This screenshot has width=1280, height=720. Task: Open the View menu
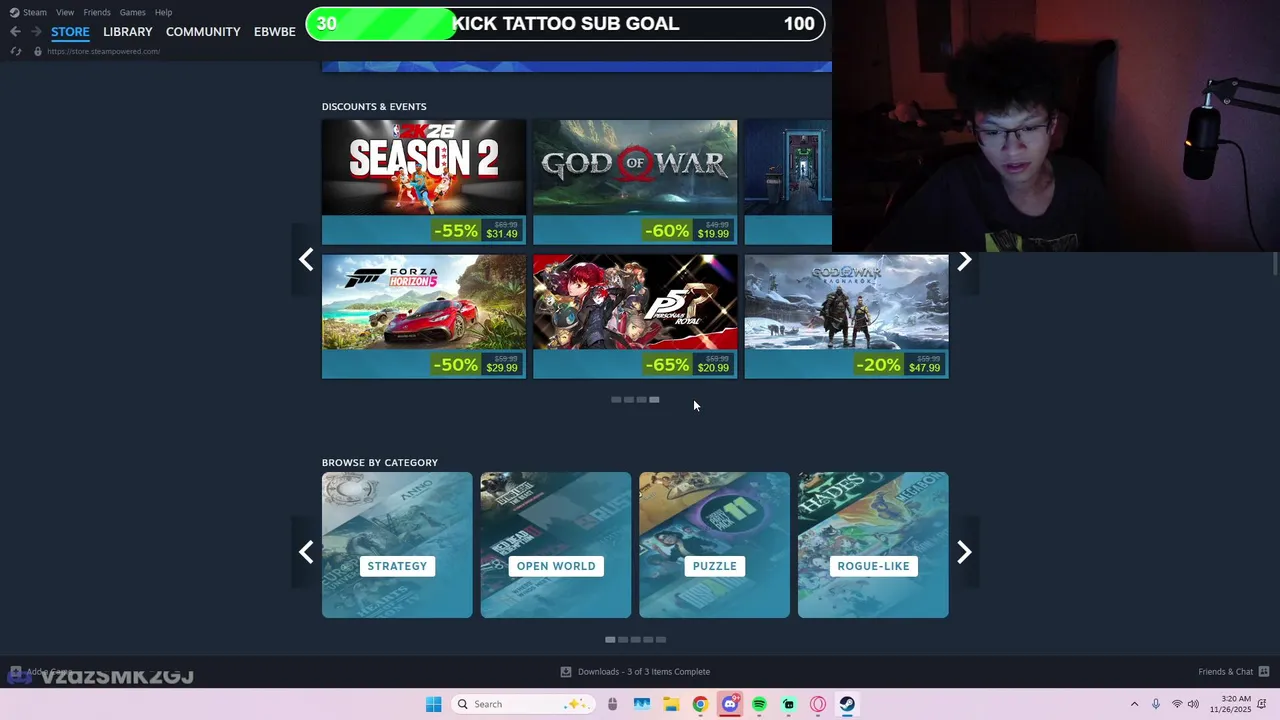65,12
